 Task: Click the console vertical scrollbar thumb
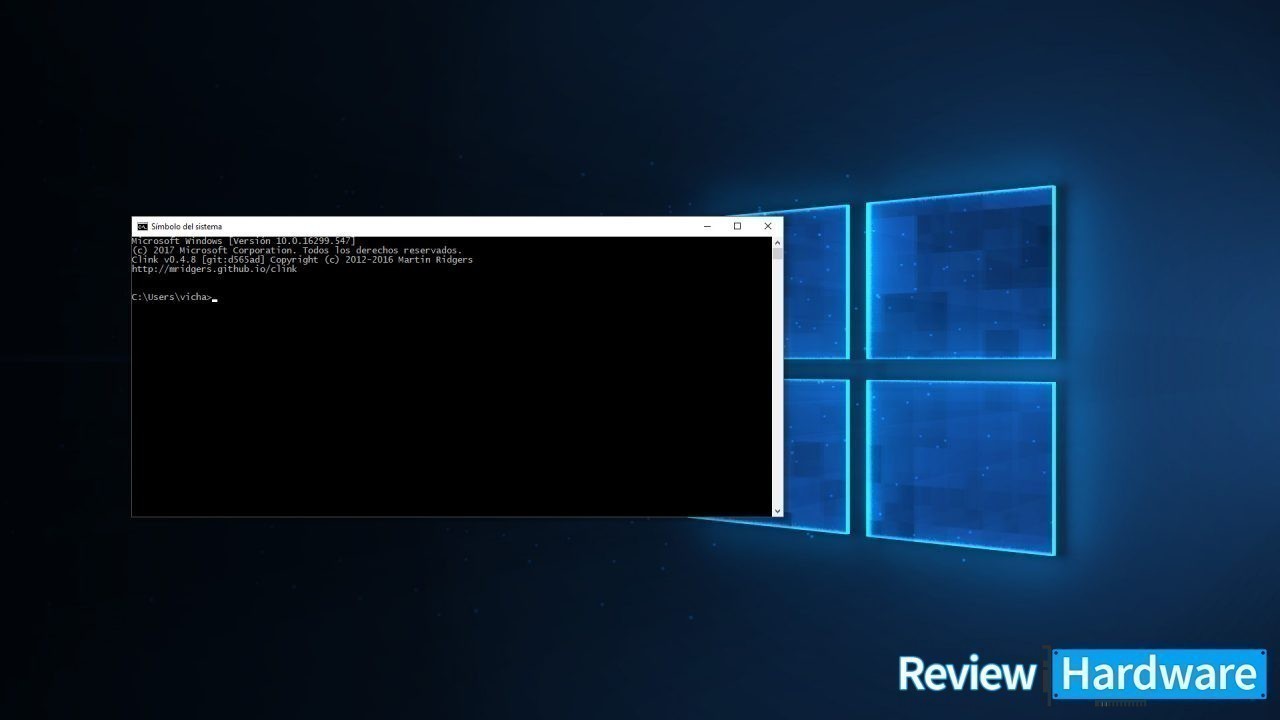click(x=778, y=253)
